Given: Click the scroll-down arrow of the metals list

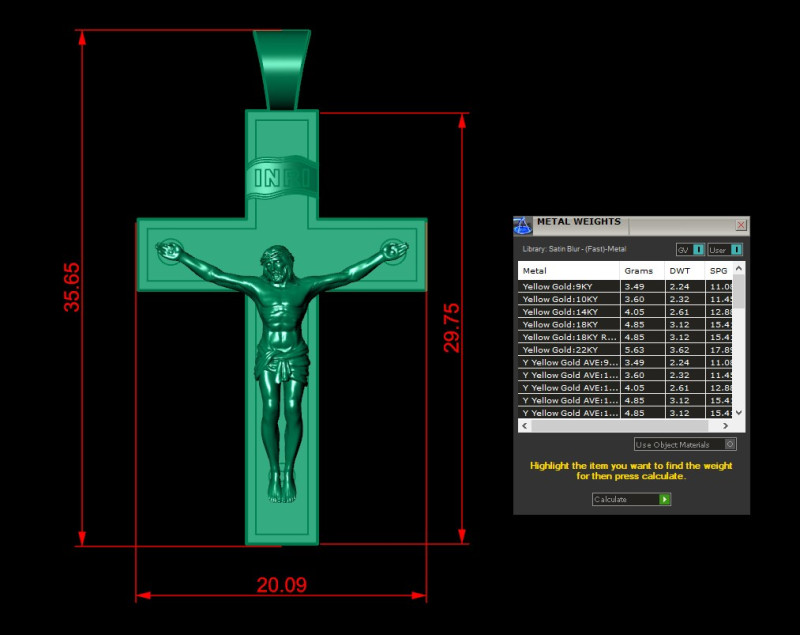Looking at the screenshot, I should click(x=737, y=413).
